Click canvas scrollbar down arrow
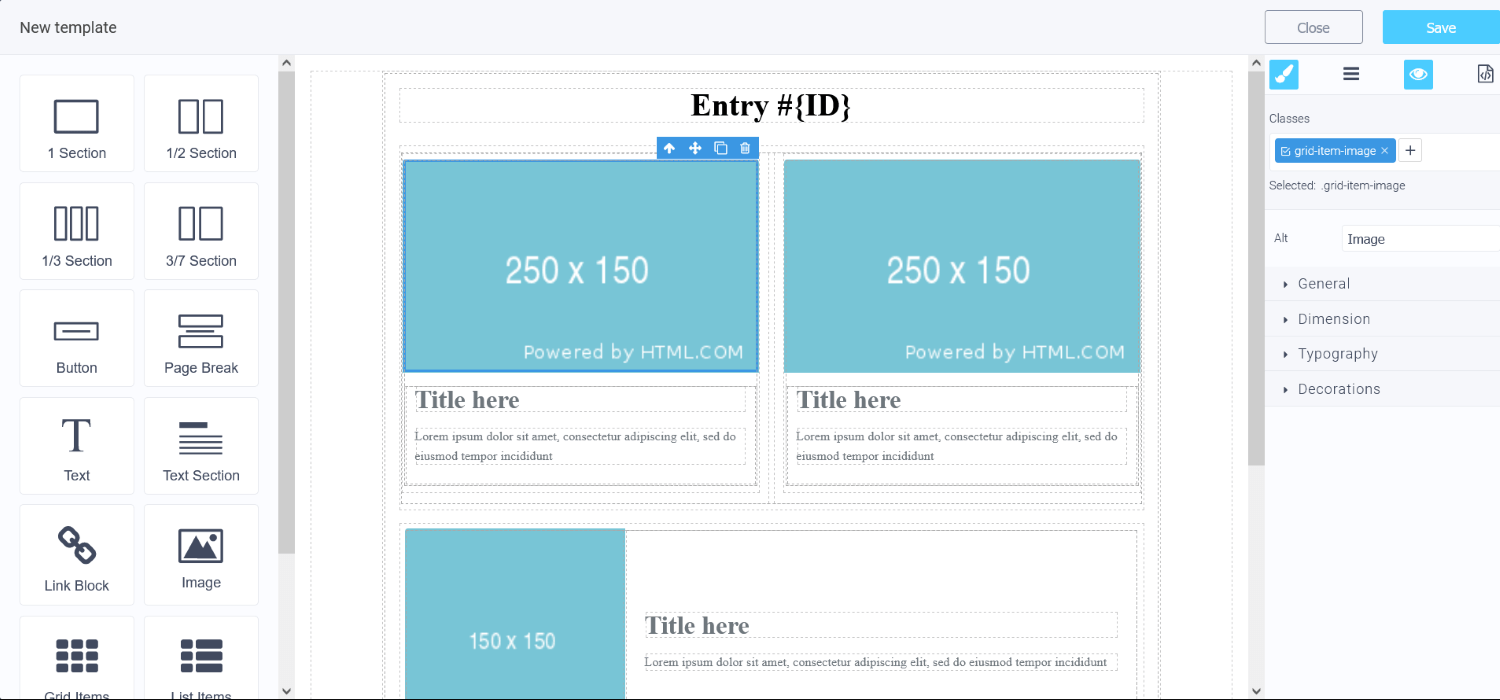The width and height of the screenshot is (1500, 700). 1256,690
